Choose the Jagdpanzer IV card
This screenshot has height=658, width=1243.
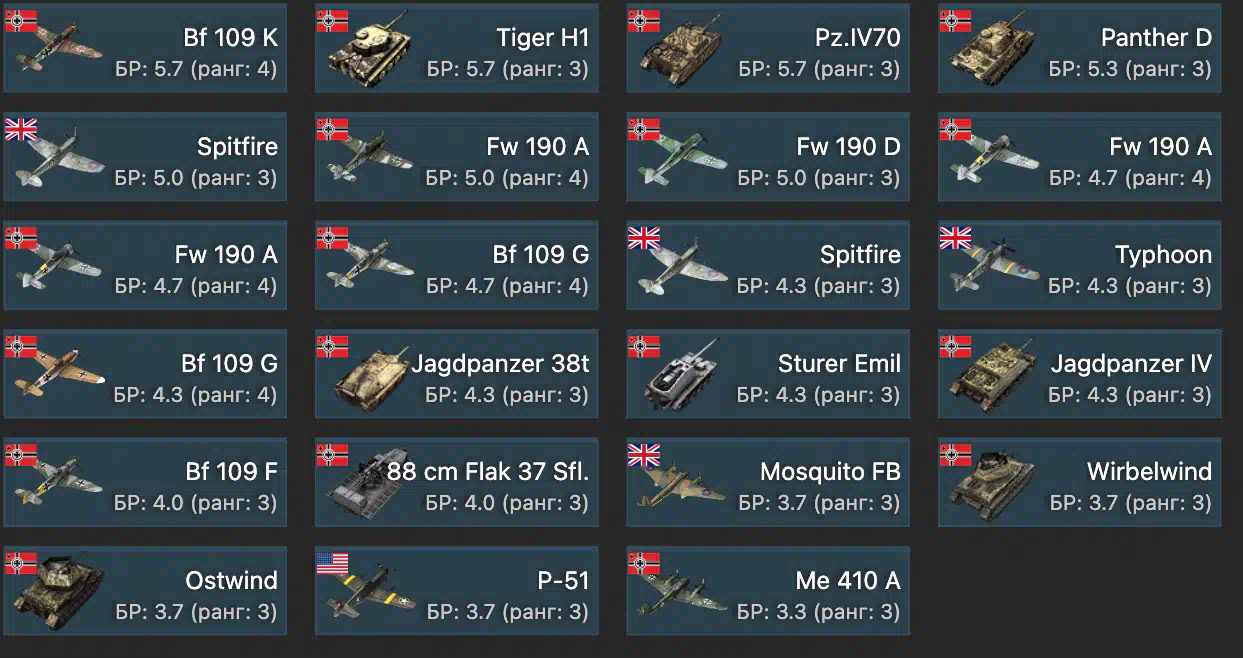(x=1079, y=374)
